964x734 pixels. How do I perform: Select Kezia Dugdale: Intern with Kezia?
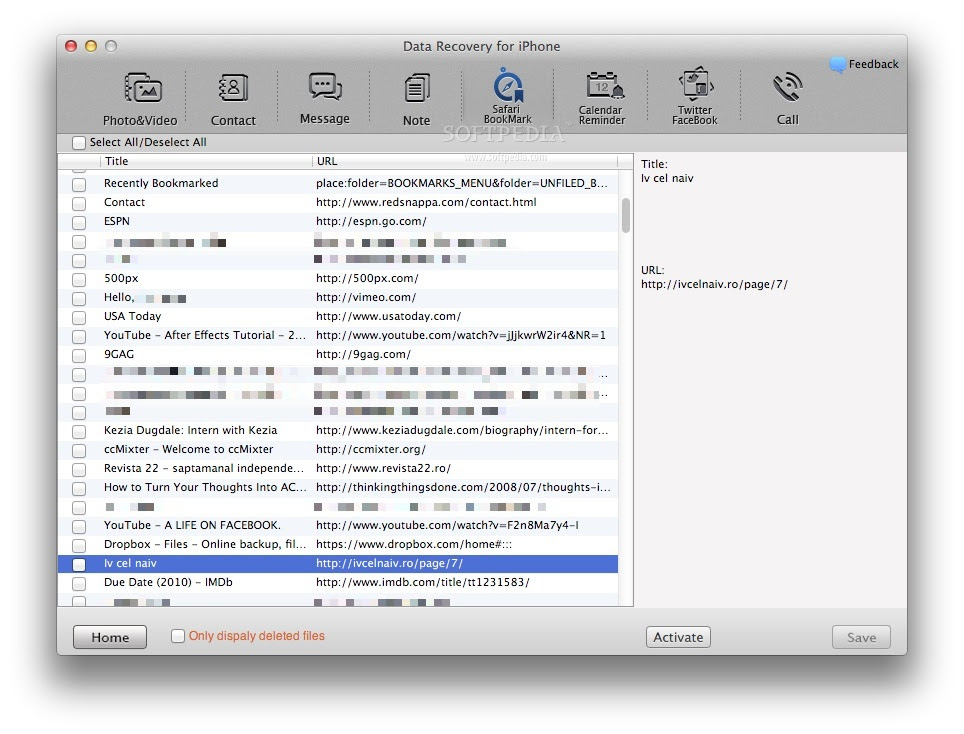(191, 430)
